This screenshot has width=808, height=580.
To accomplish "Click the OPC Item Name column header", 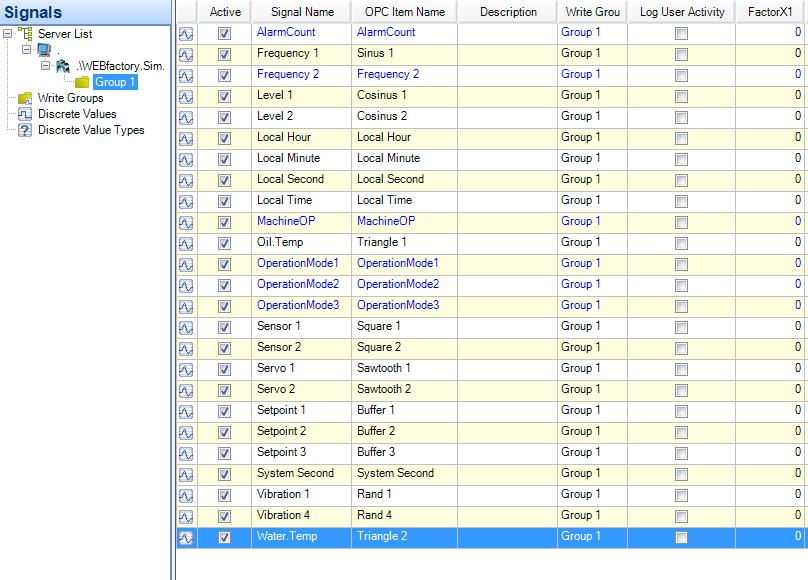I will 401,12.
